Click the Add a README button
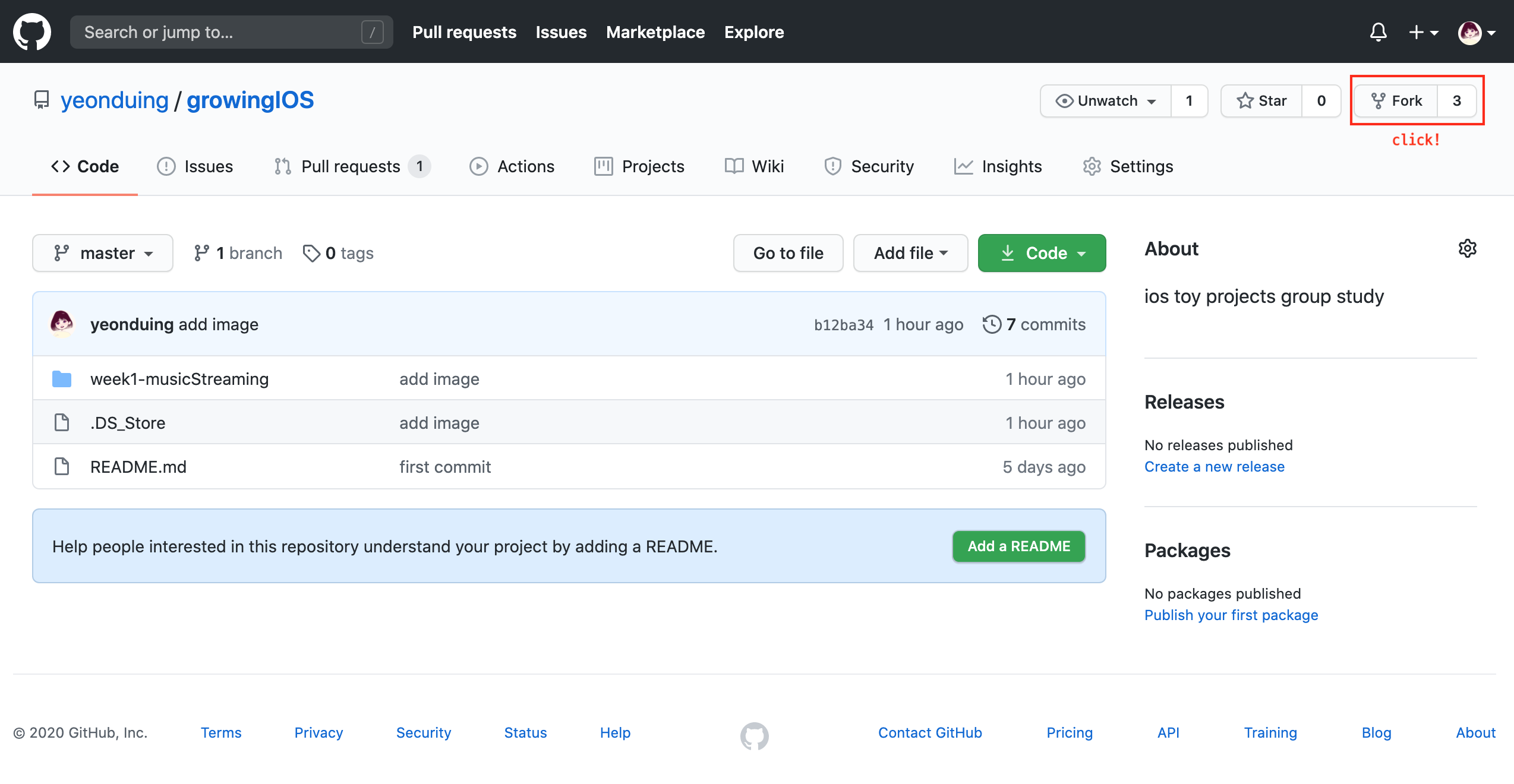 [x=1018, y=546]
